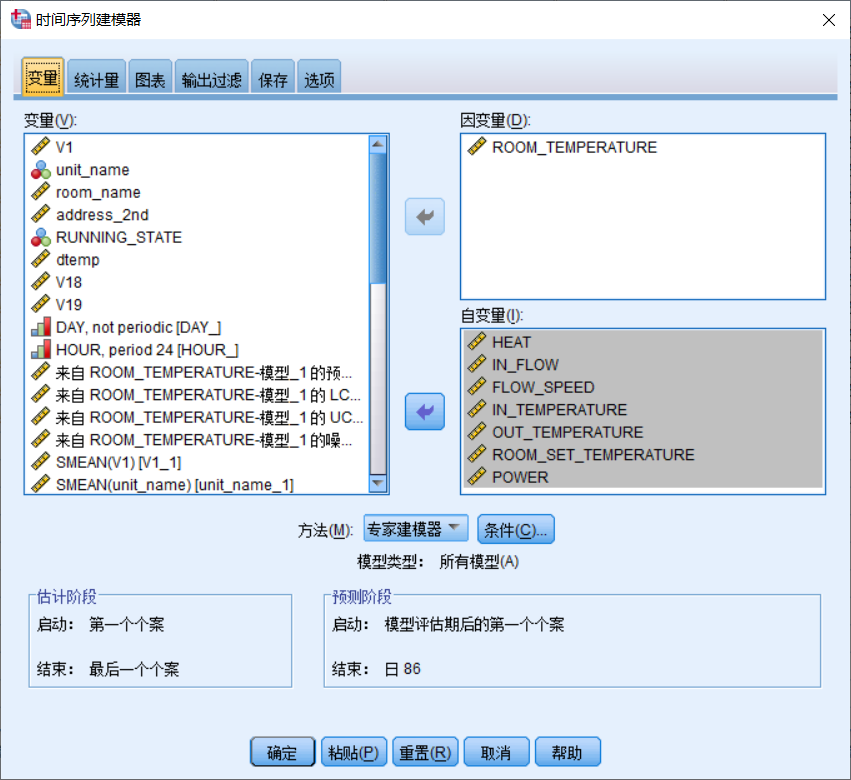Open the 图表 tab
Viewport: 851px width, 780px height.
tap(150, 79)
